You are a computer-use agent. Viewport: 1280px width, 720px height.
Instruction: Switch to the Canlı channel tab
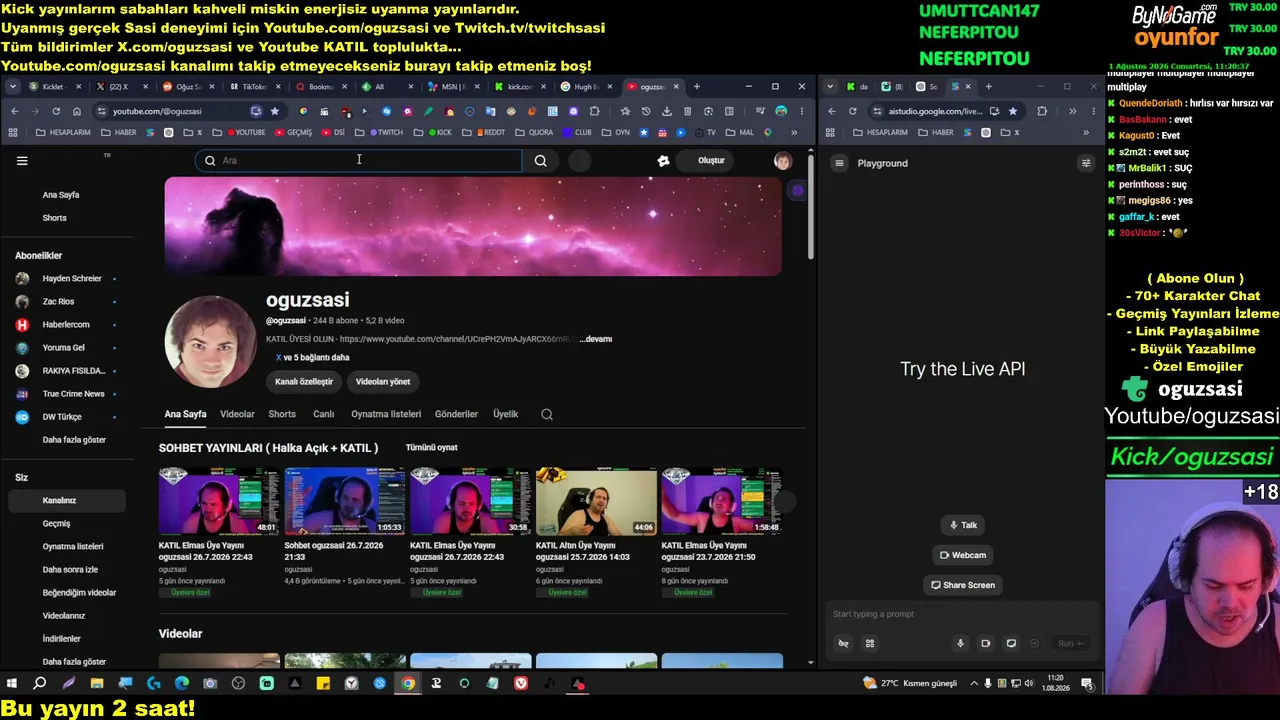click(x=324, y=414)
